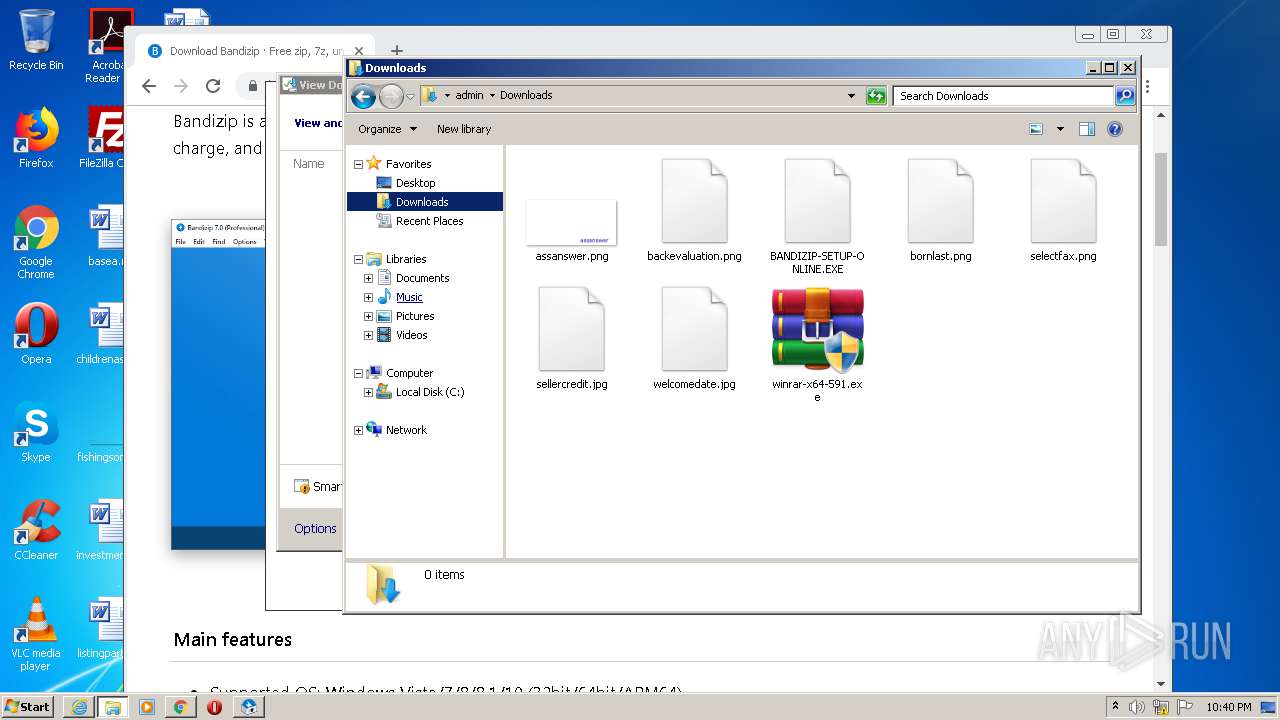Open Firefox desktop shortcut
This screenshot has width=1280, height=720.
[x=36, y=138]
